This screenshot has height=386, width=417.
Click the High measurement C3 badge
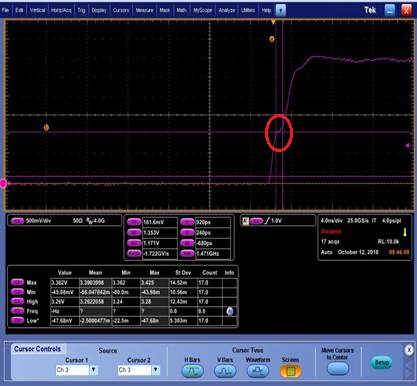point(17,301)
